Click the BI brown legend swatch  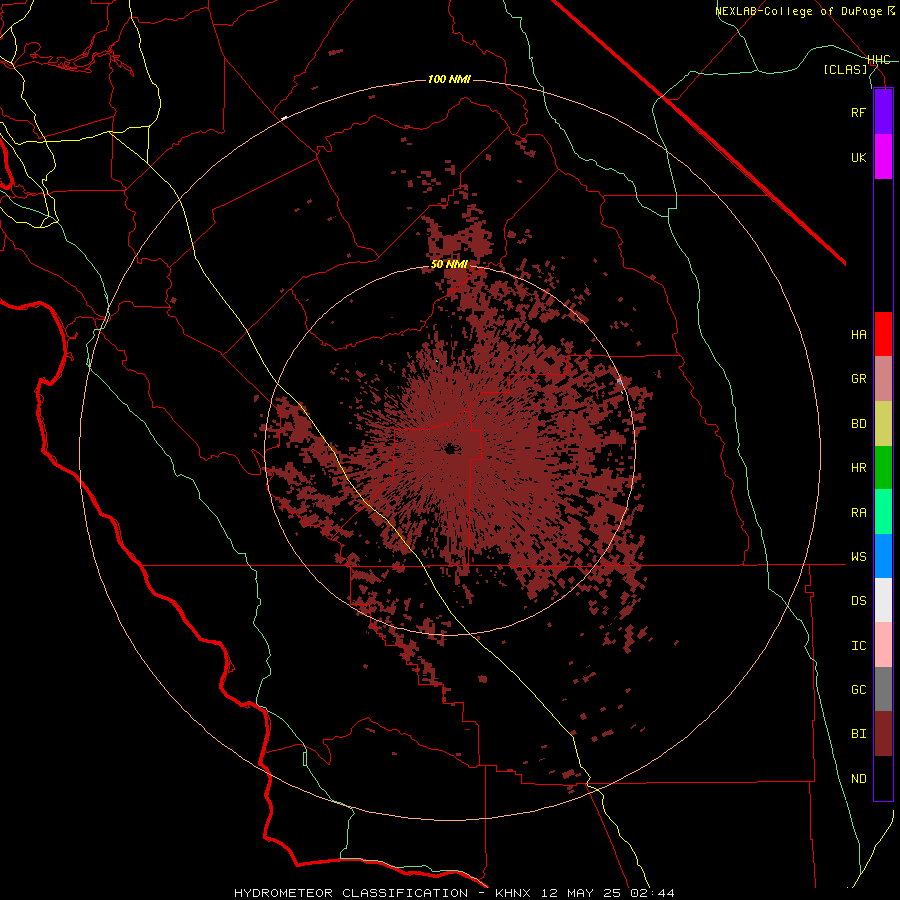tap(883, 734)
